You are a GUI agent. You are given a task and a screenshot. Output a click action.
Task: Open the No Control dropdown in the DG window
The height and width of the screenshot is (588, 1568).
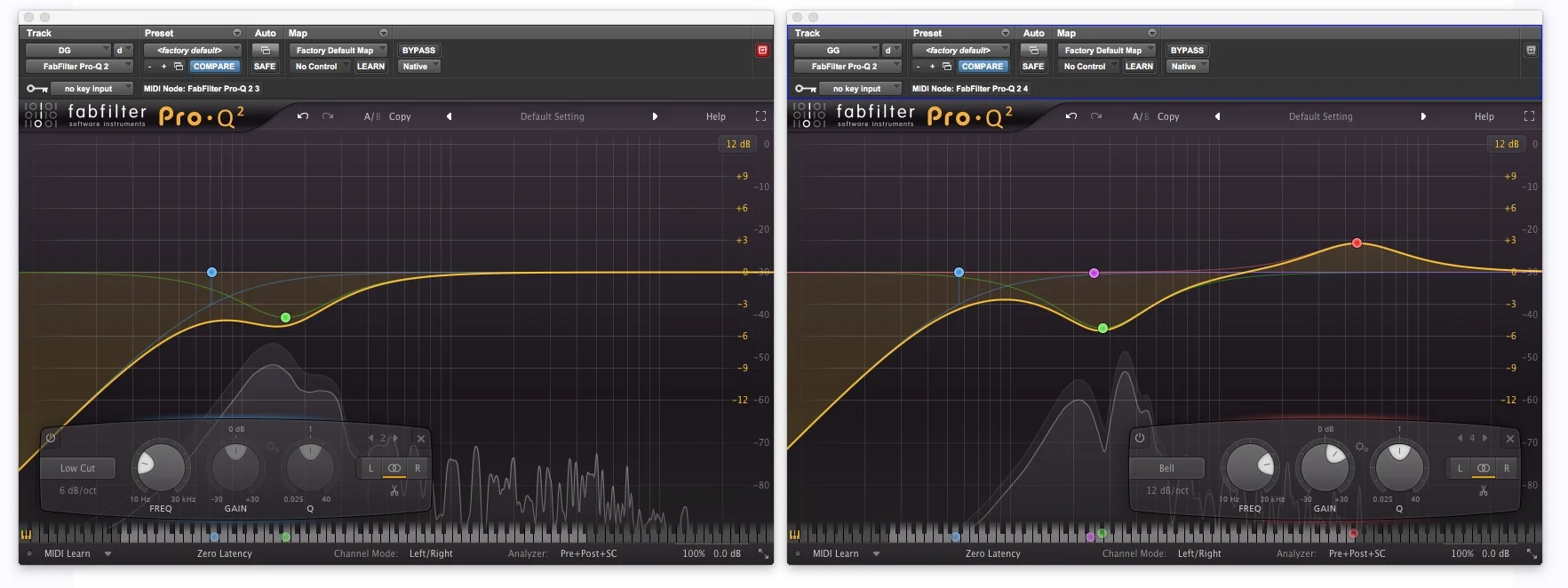[320, 67]
